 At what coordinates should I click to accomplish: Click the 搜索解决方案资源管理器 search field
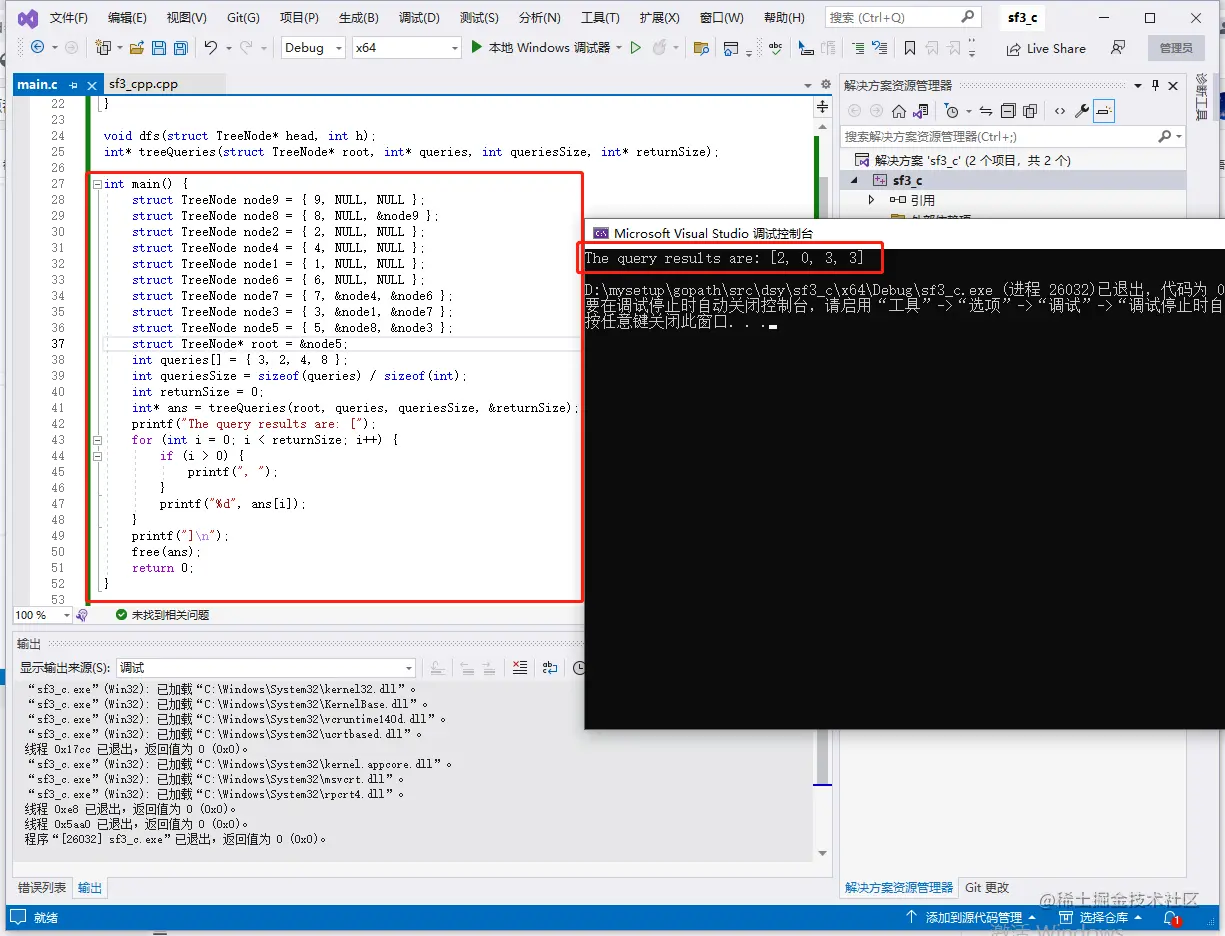(x=1013, y=136)
